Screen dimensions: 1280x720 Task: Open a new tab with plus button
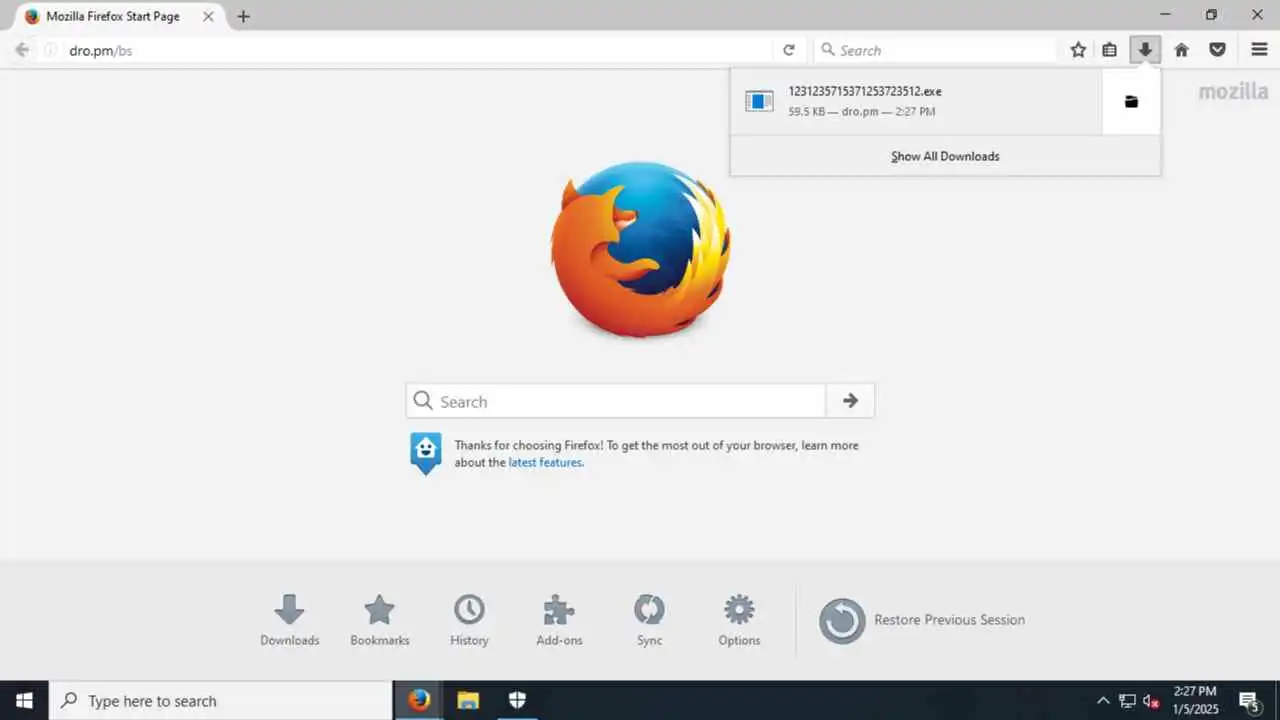[x=243, y=17]
